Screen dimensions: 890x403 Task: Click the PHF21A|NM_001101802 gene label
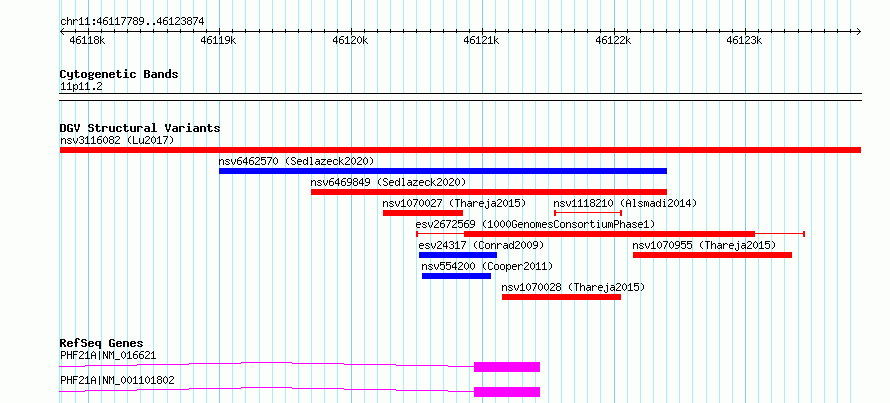pyautogui.click(x=117, y=380)
